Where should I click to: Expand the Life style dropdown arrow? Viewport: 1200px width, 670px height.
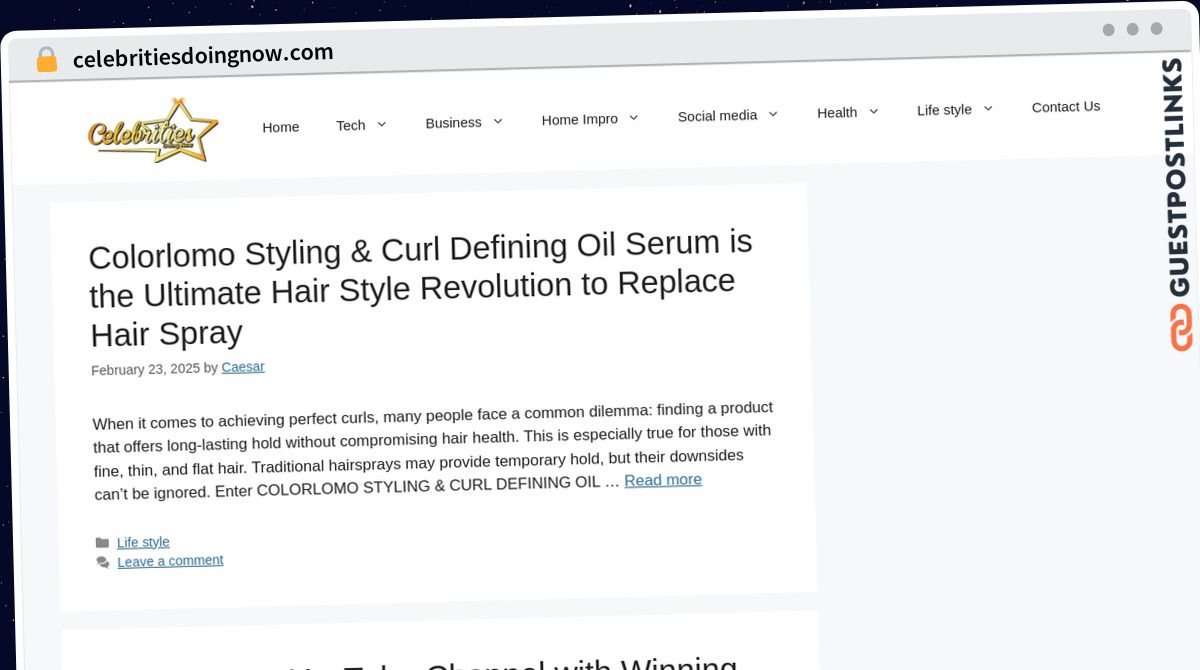point(987,108)
